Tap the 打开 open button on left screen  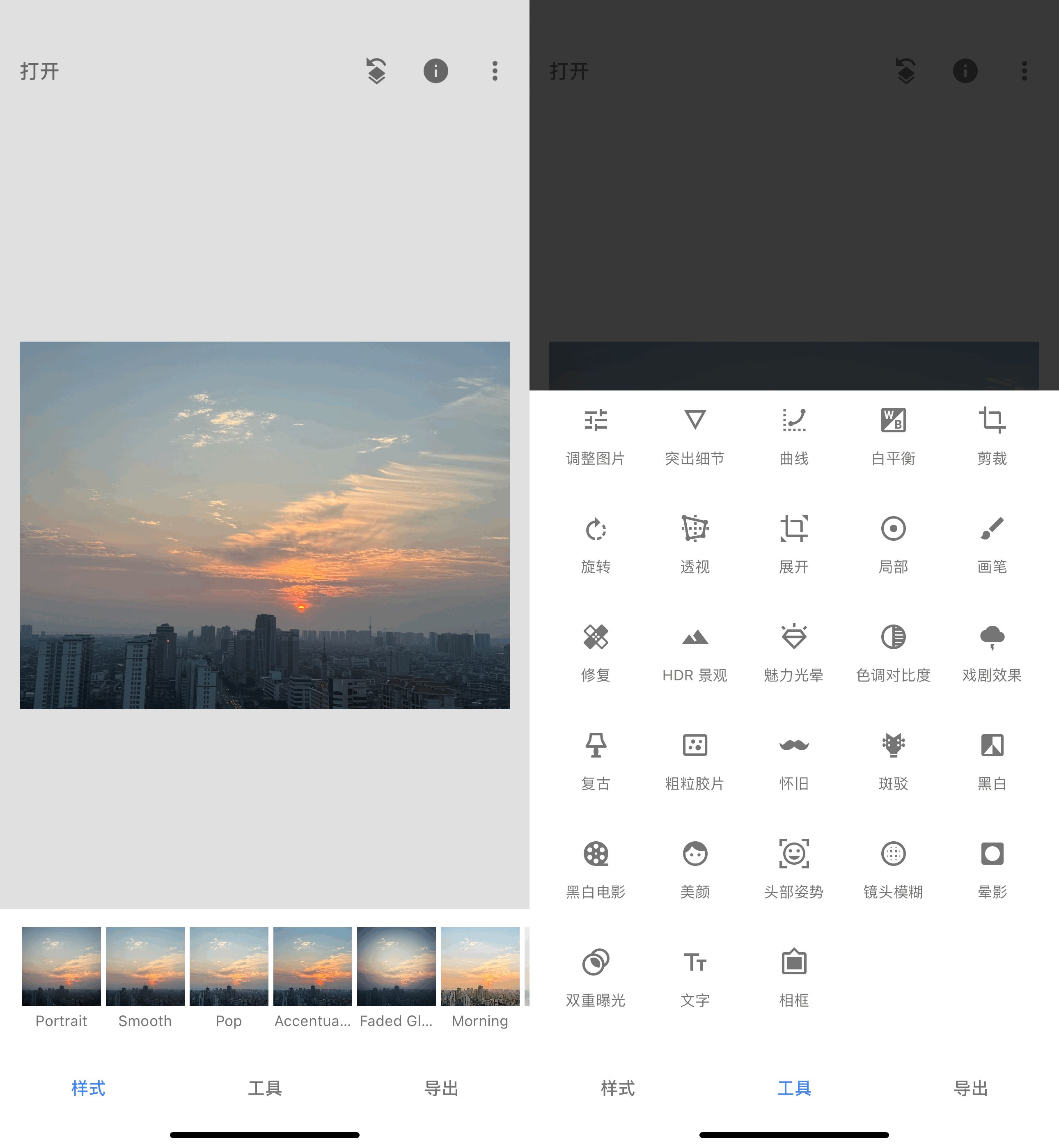[39, 71]
